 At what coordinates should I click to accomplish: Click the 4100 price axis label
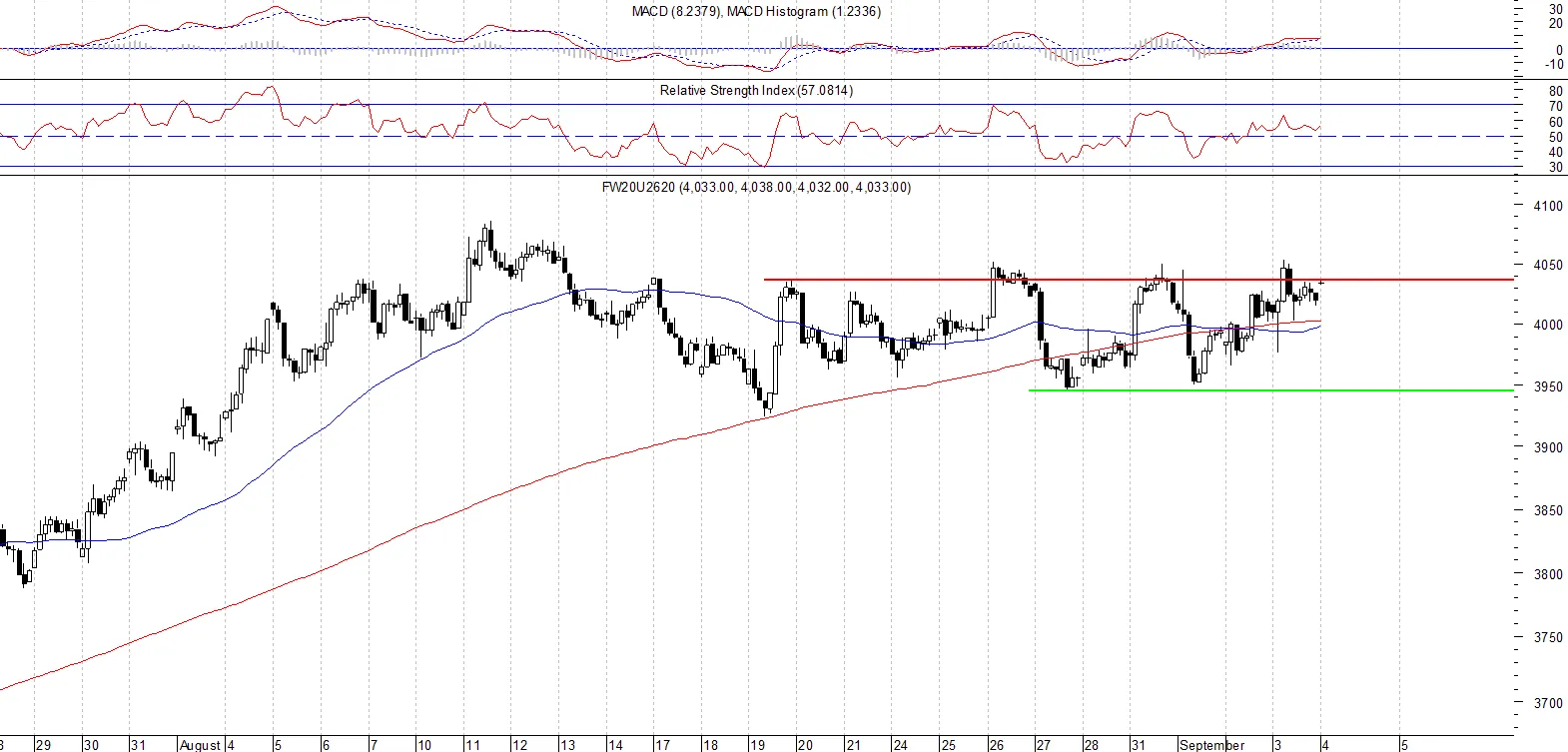(1548, 206)
